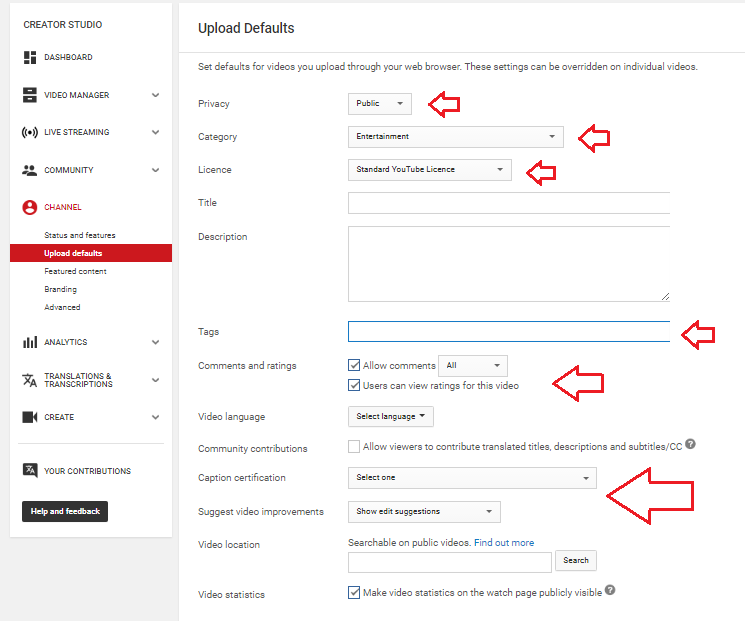This screenshot has width=745, height=621.
Task: Expand the Create section chevron
Action: pos(155,417)
